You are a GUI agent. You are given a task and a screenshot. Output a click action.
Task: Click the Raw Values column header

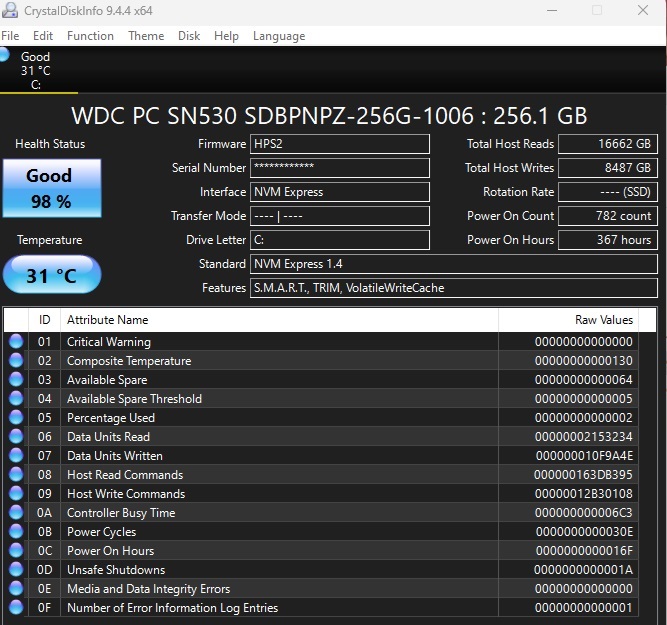[568, 320]
